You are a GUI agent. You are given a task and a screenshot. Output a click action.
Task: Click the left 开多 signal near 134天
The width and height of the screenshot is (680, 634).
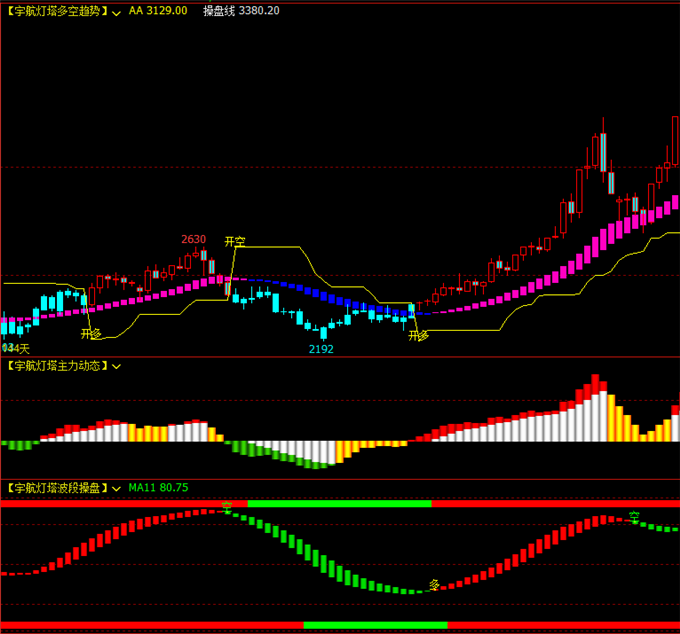(91, 334)
